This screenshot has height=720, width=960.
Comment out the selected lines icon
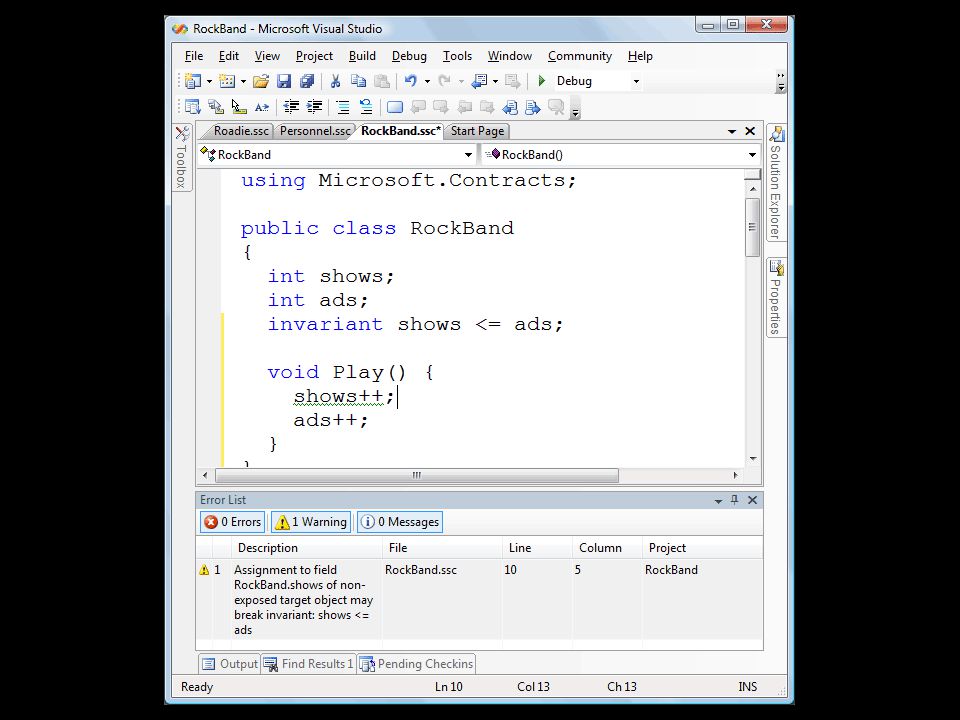tap(343, 108)
